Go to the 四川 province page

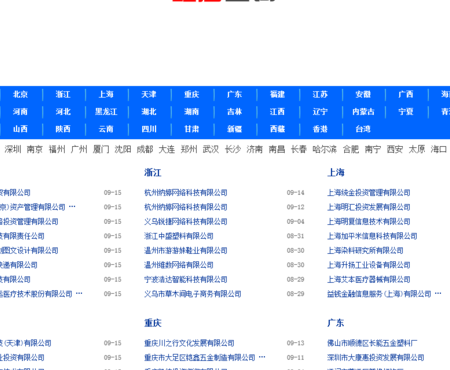[149, 129]
